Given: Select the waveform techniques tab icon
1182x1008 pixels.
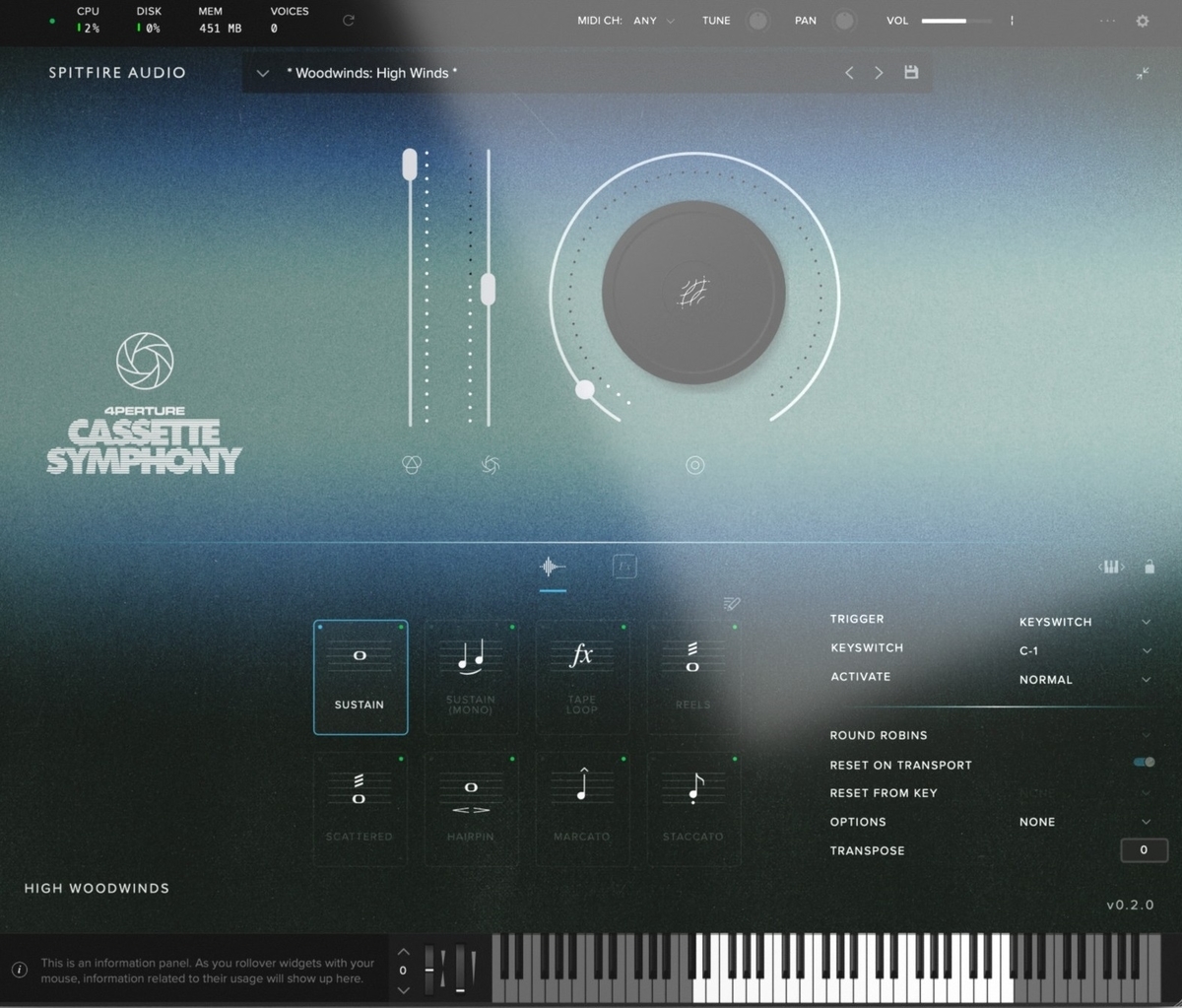Looking at the screenshot, I should pyautogui.click(x=553, y=567).
